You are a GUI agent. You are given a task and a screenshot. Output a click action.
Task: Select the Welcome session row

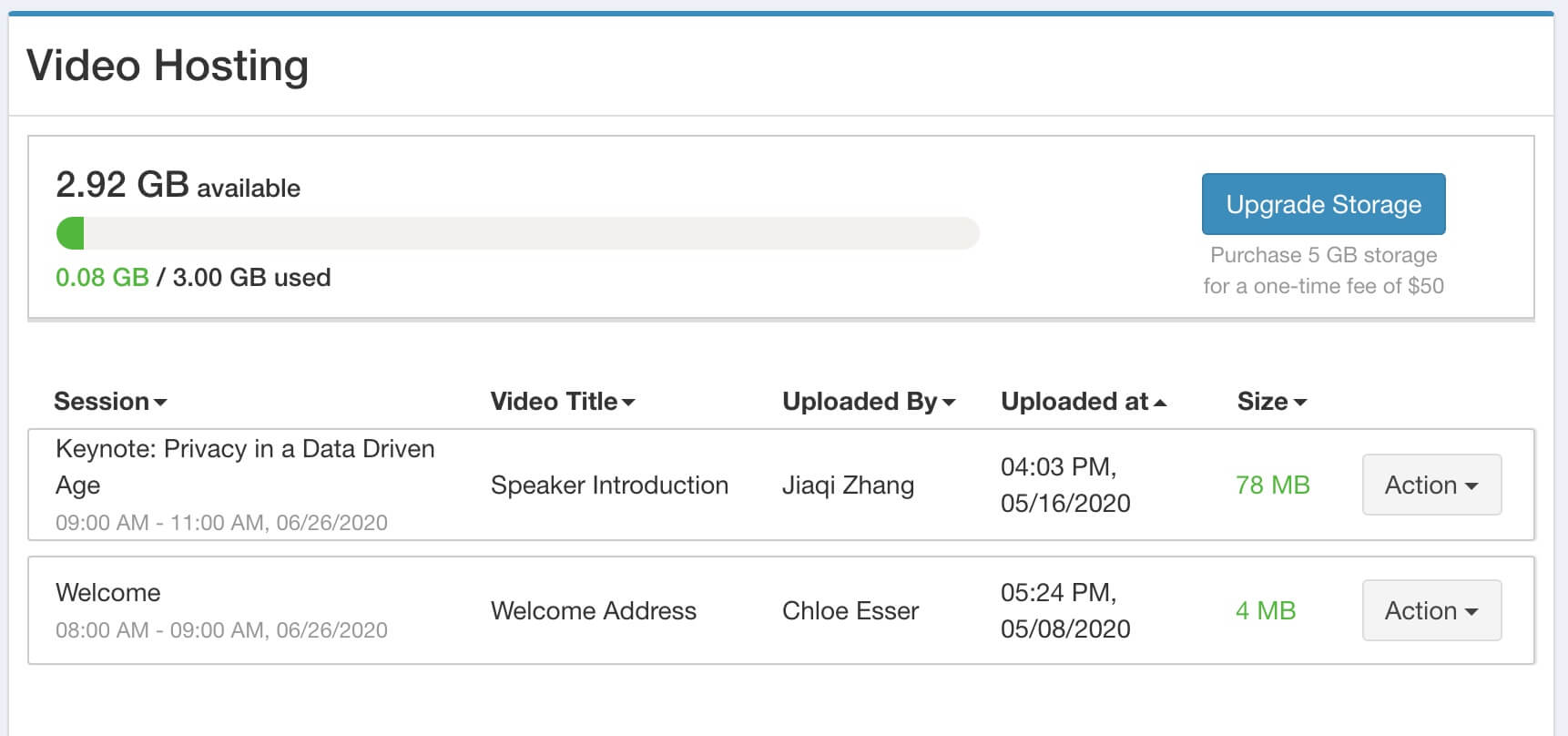(x=108, y=593)
